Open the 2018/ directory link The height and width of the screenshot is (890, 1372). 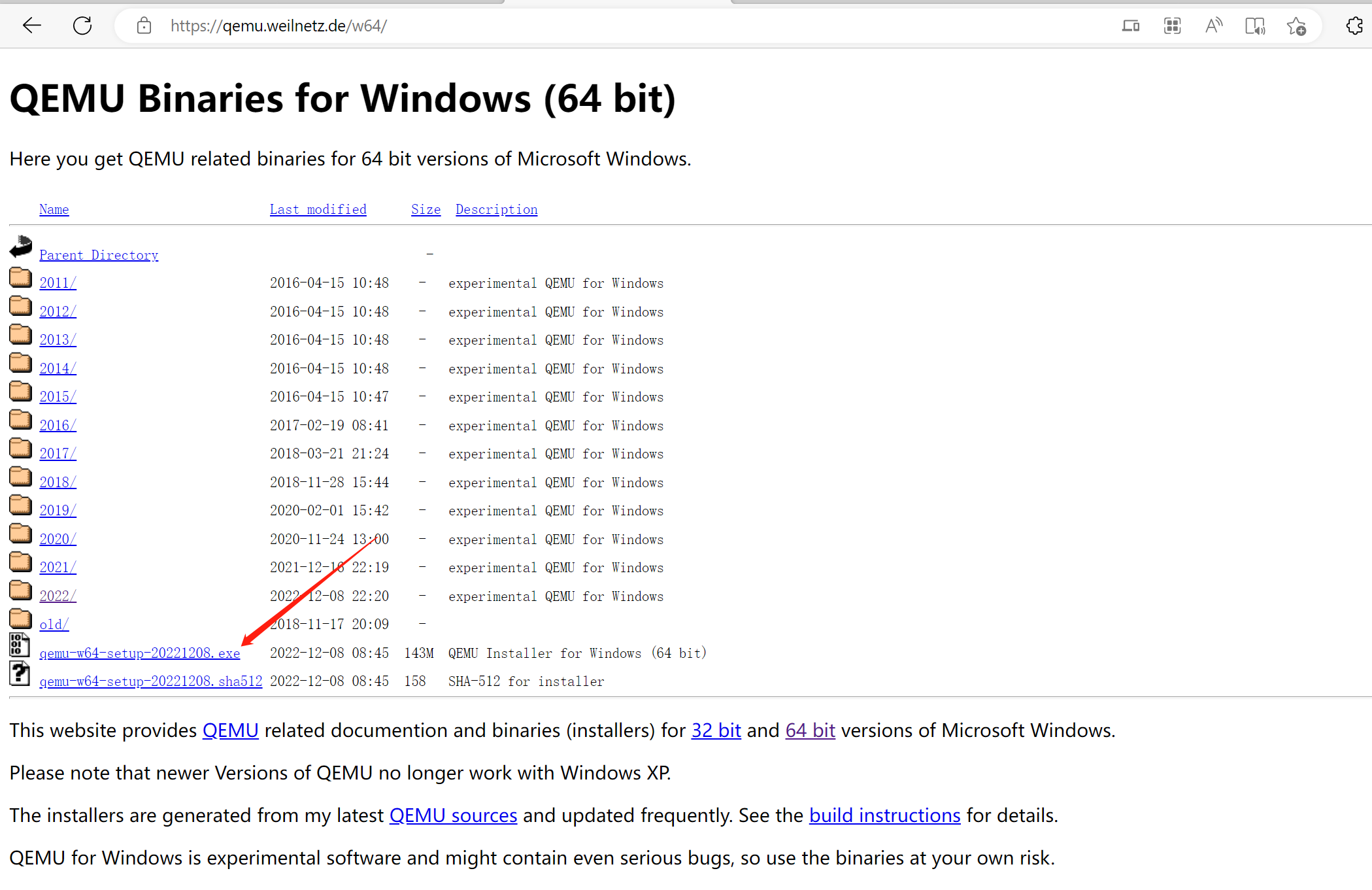58,482
